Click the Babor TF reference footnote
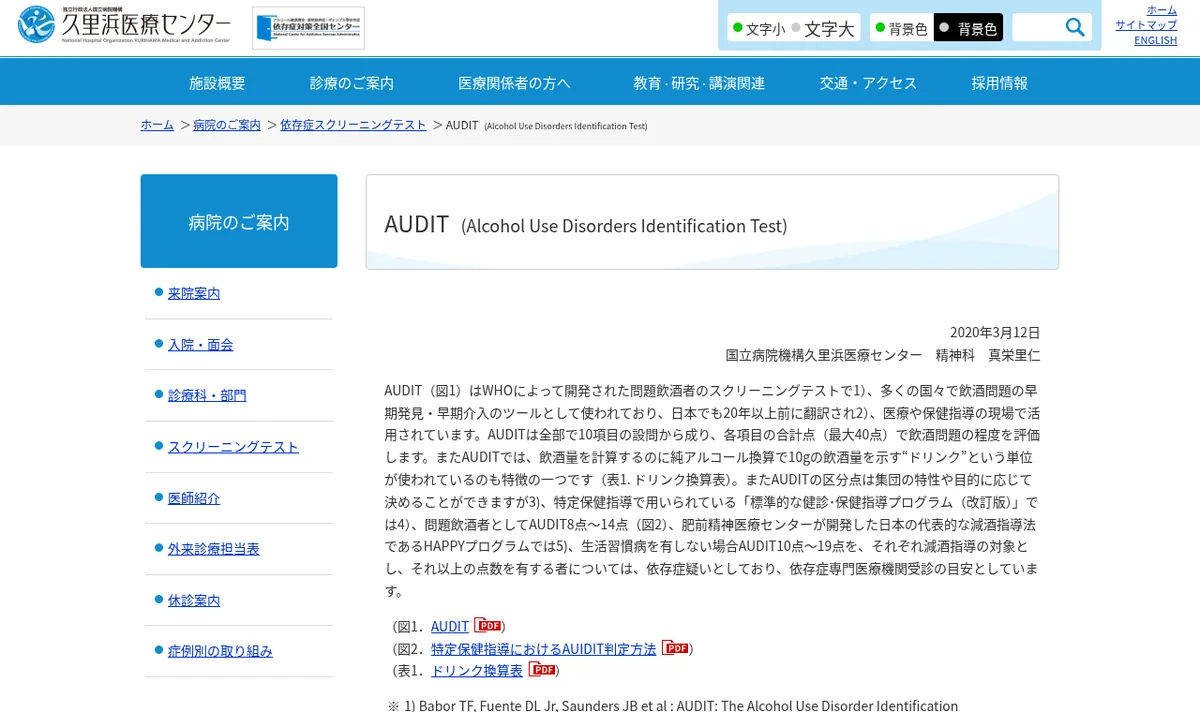The height and width of the screenshot is (712, 1200). coord(672,704)
